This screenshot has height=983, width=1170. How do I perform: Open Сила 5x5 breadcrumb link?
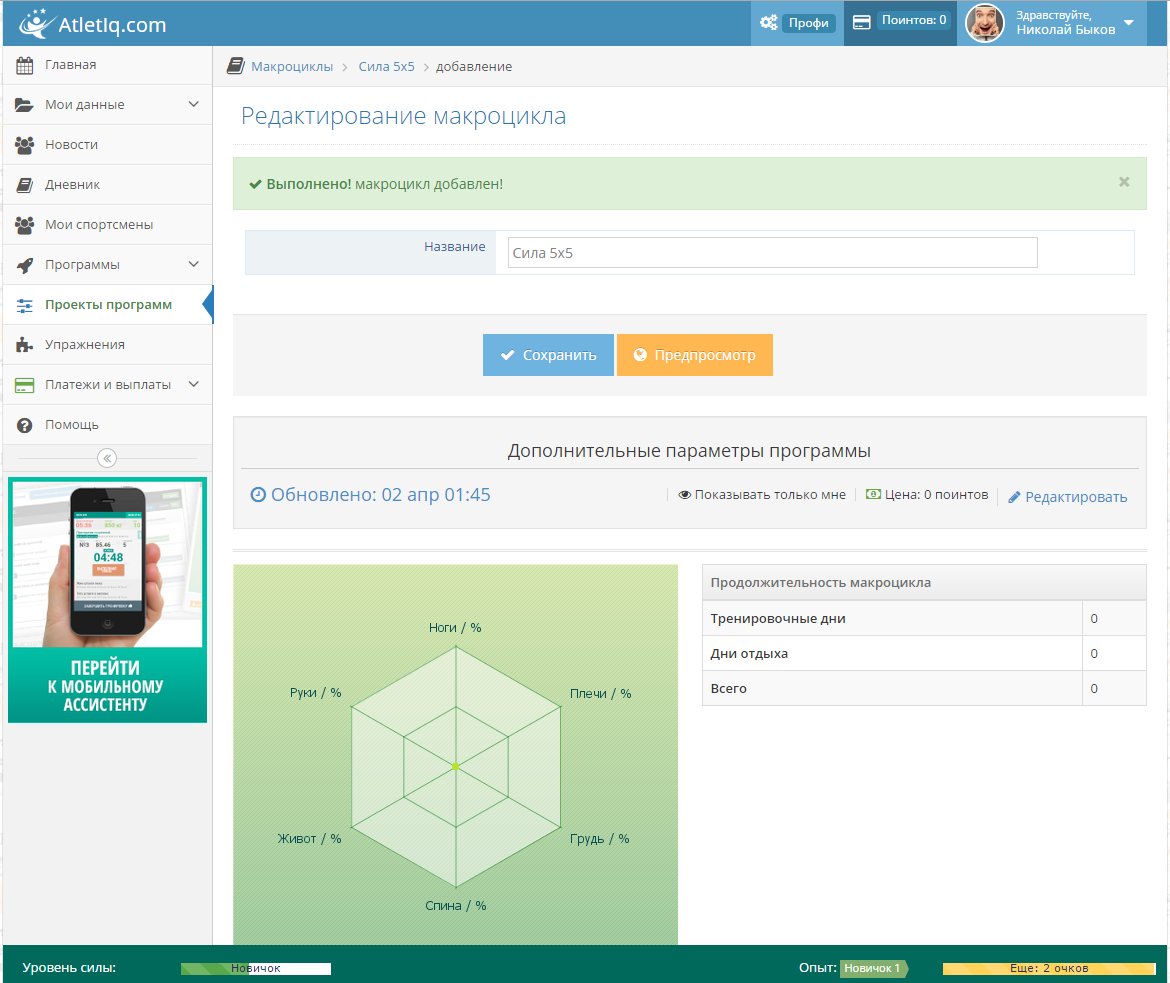tap(387, 66)
